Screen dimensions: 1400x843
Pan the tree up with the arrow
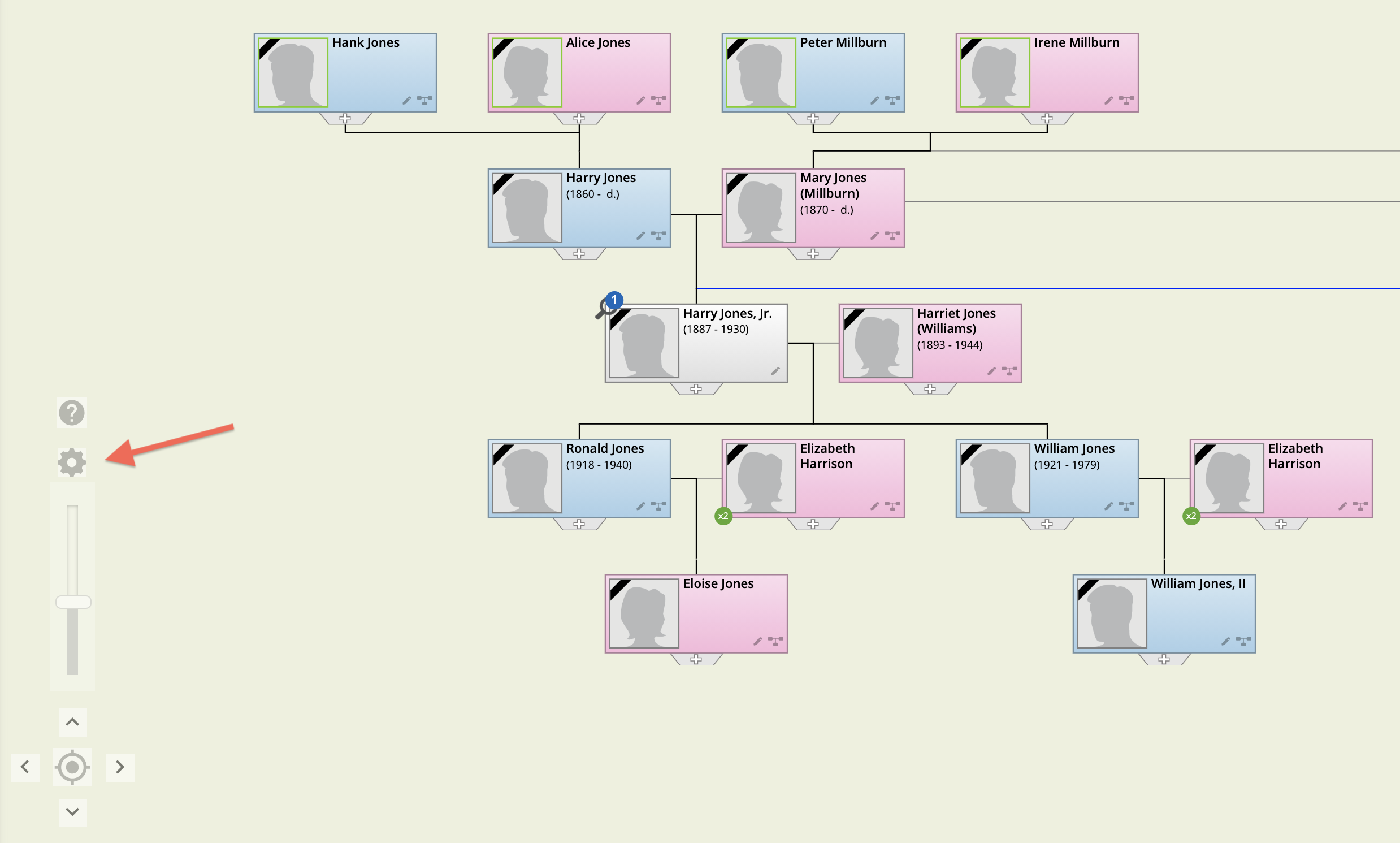tap(72, 722)
